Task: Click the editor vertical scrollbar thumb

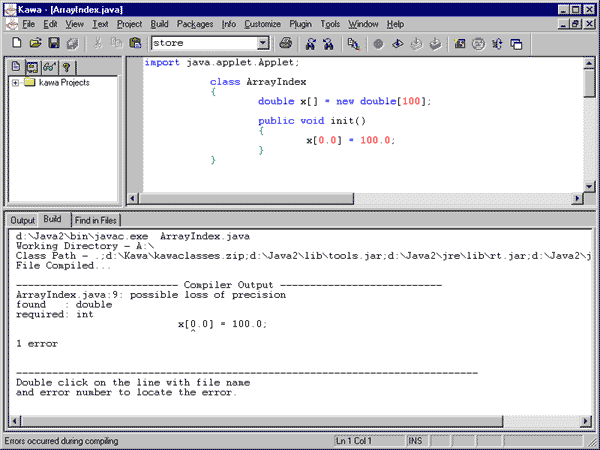Action: [x=589, y=83]
